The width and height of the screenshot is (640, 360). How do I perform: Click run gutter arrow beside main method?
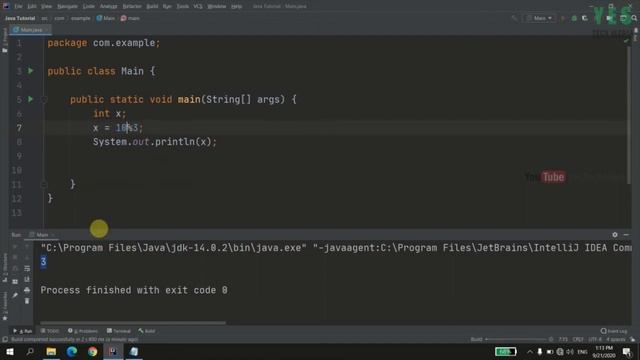(31, 99)
